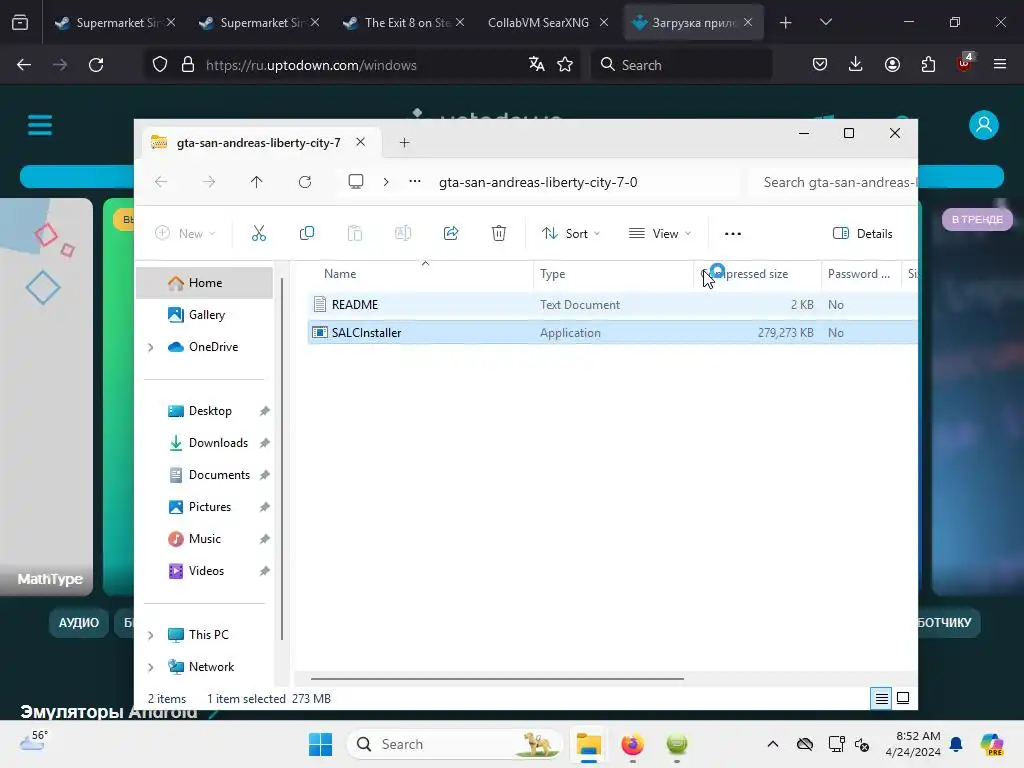Select Home in navigation pane
The height and width of the screenshot is (768, 1024).
pyautogui.click(x=204, y=283)
